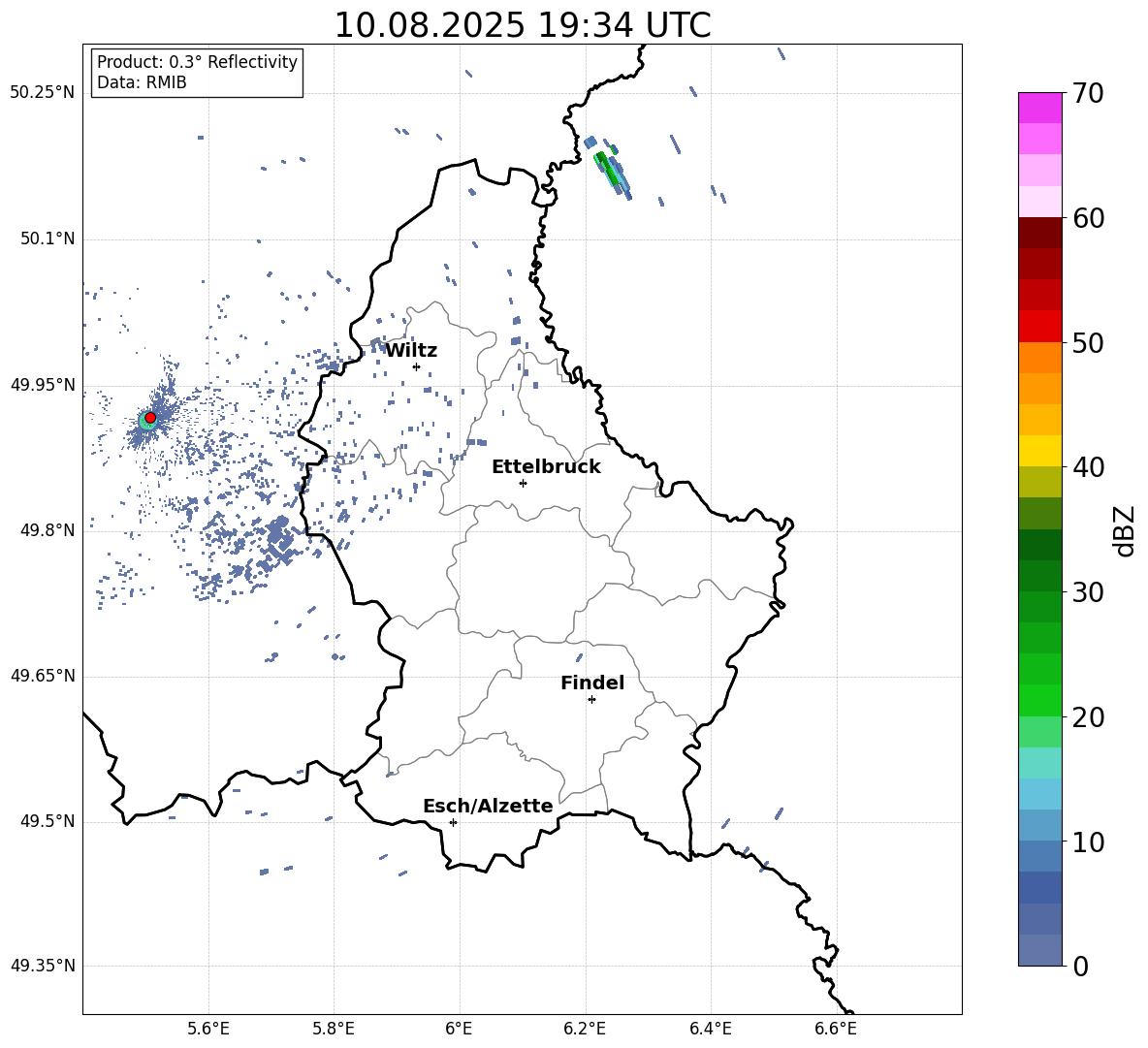Click the 50.1°N latitude label

48,238
